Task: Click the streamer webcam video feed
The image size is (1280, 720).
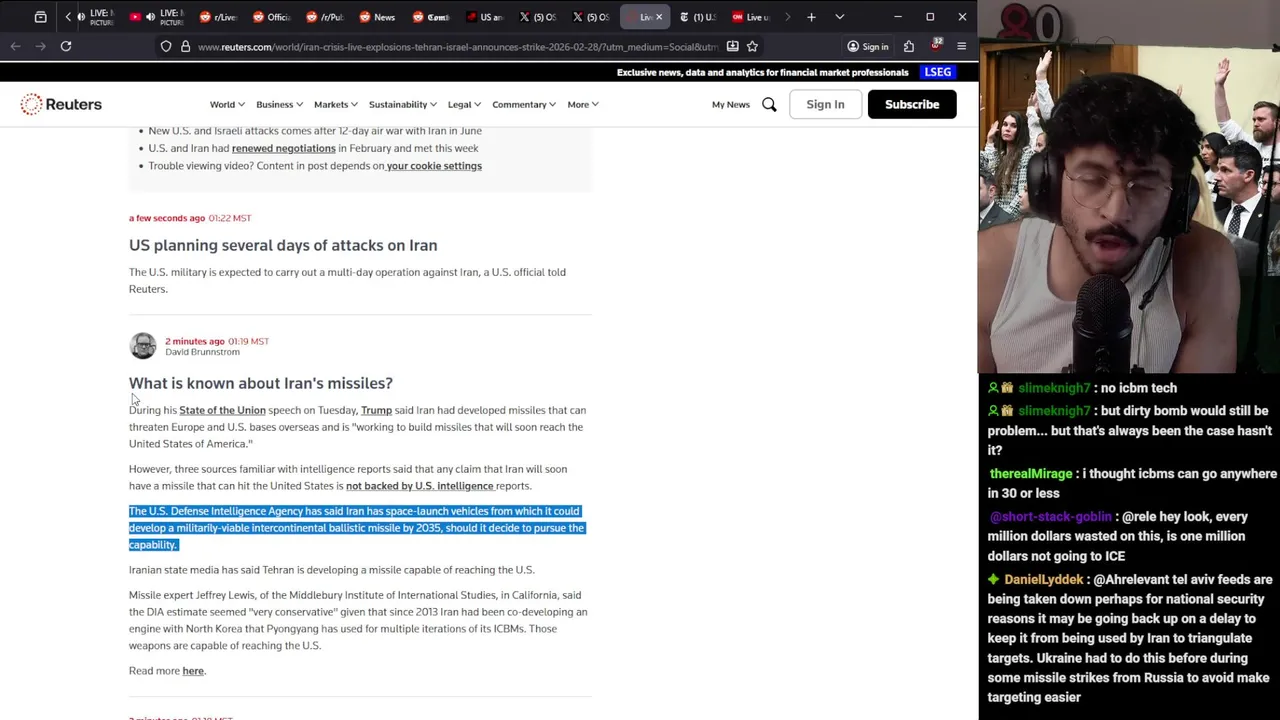Action: 1129,187
